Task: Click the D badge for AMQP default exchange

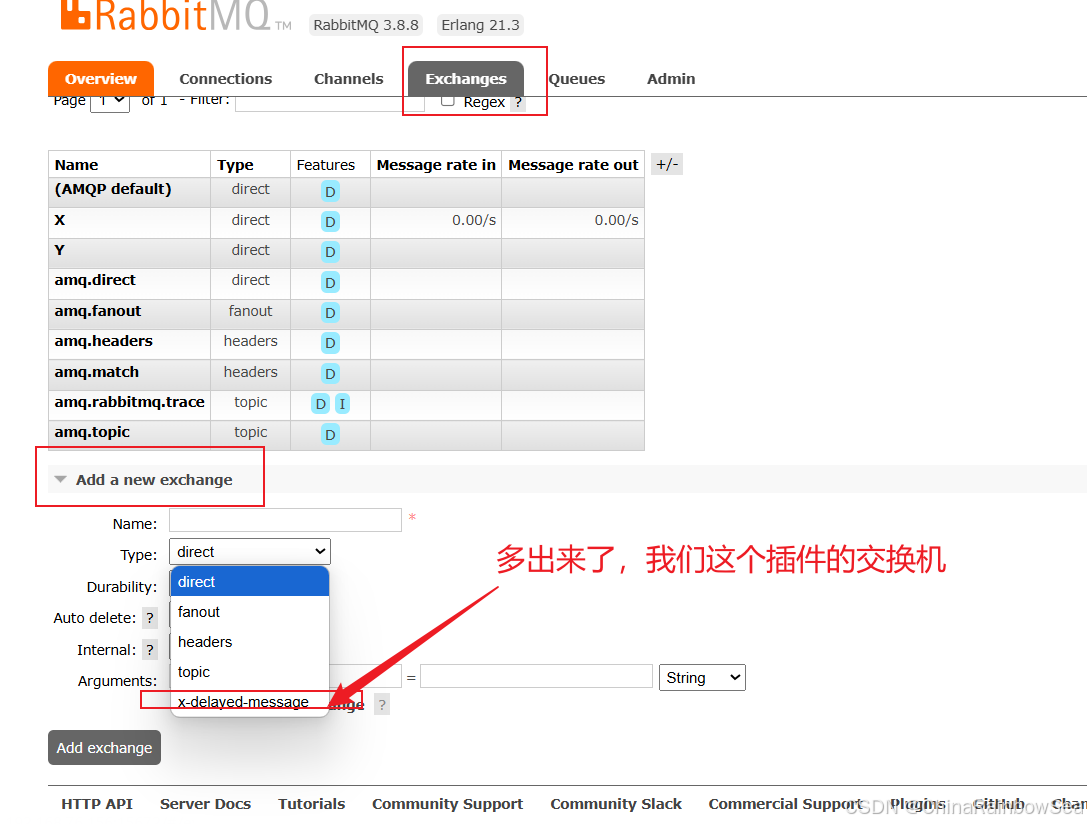Action: pos(330,191)
